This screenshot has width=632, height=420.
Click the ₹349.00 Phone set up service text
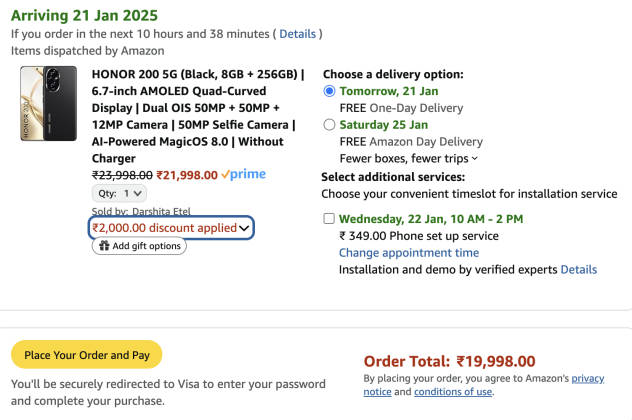(x=419, y=236)
